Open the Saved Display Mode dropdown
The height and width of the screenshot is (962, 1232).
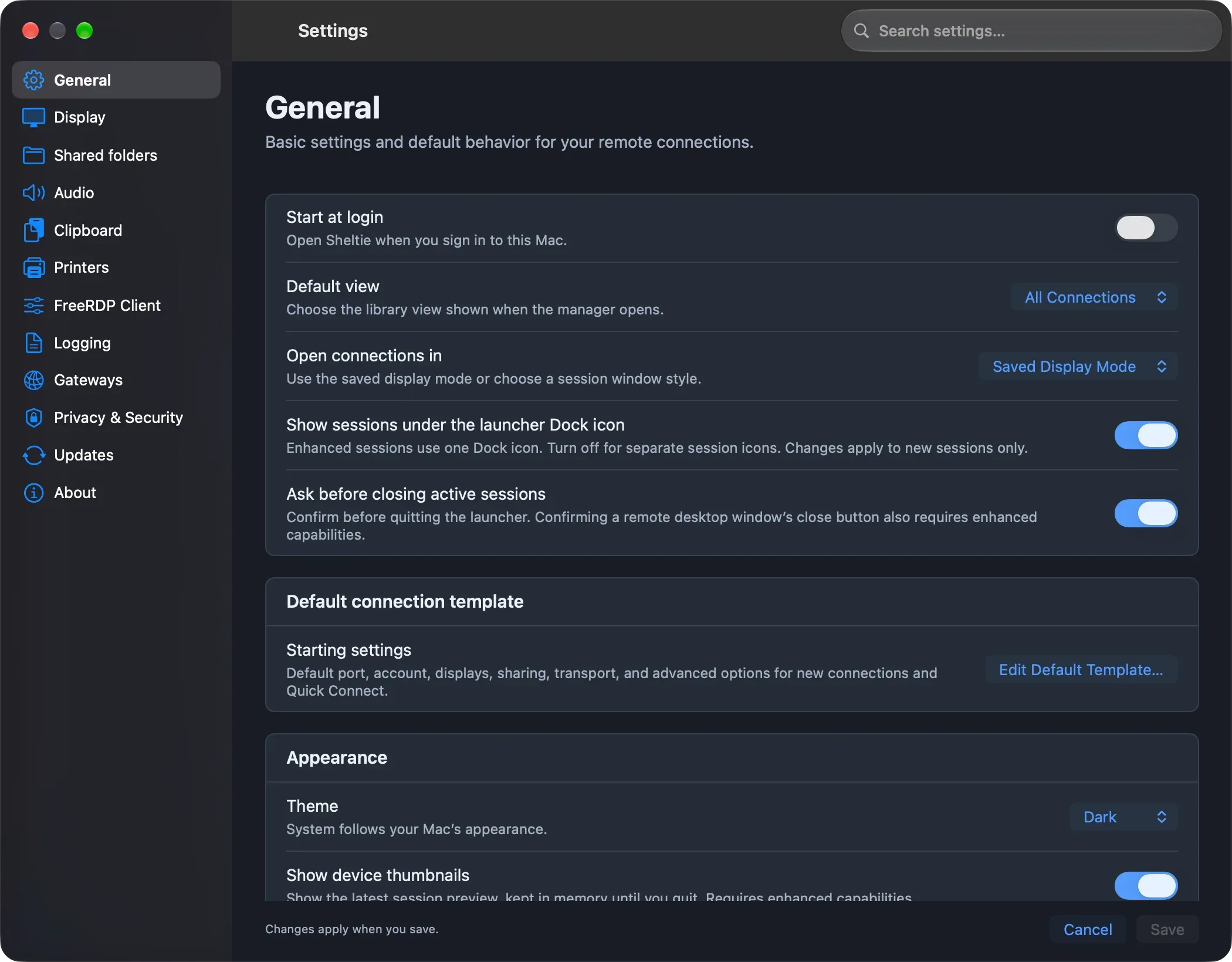(x=1078, y=367)
